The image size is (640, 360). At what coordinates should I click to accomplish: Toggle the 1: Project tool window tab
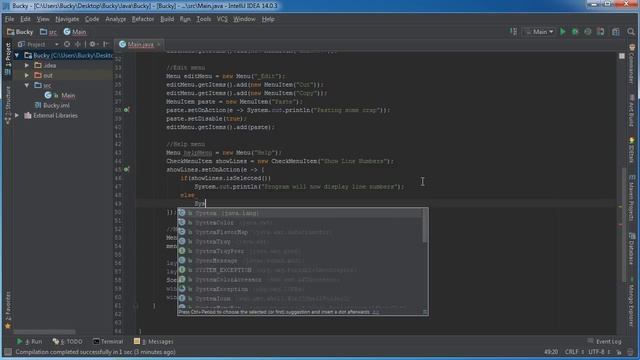(8, 58)
